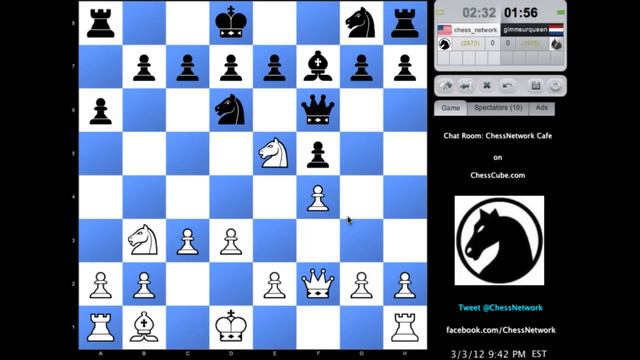
Task: Click the black bishop on f7
Action: coord(318,67)
